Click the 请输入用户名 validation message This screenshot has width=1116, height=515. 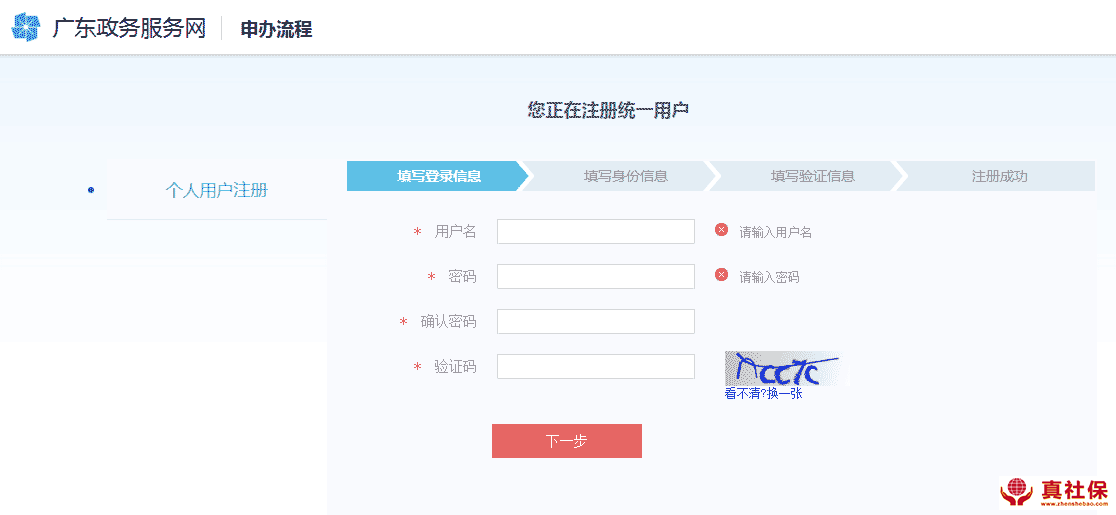775,232
